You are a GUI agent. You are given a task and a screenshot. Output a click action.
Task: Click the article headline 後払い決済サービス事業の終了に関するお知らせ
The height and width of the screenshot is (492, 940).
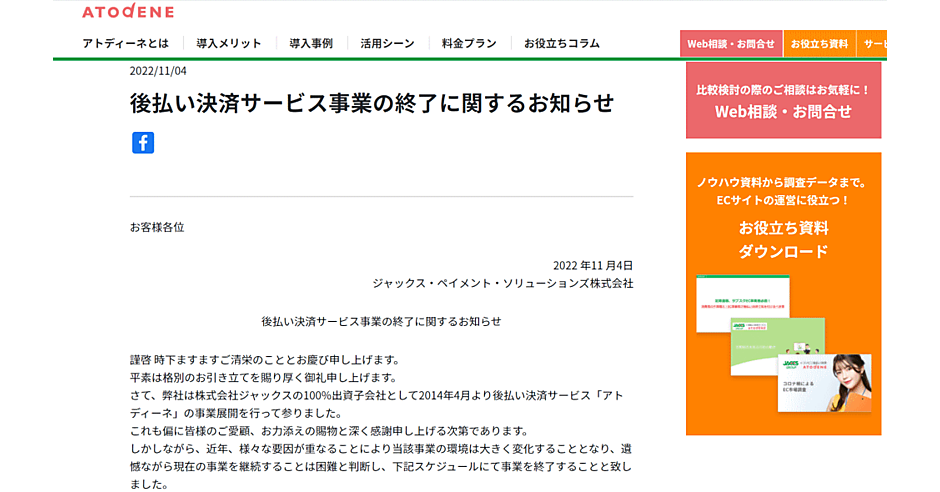pyautogui.click(x=372, y=103)
